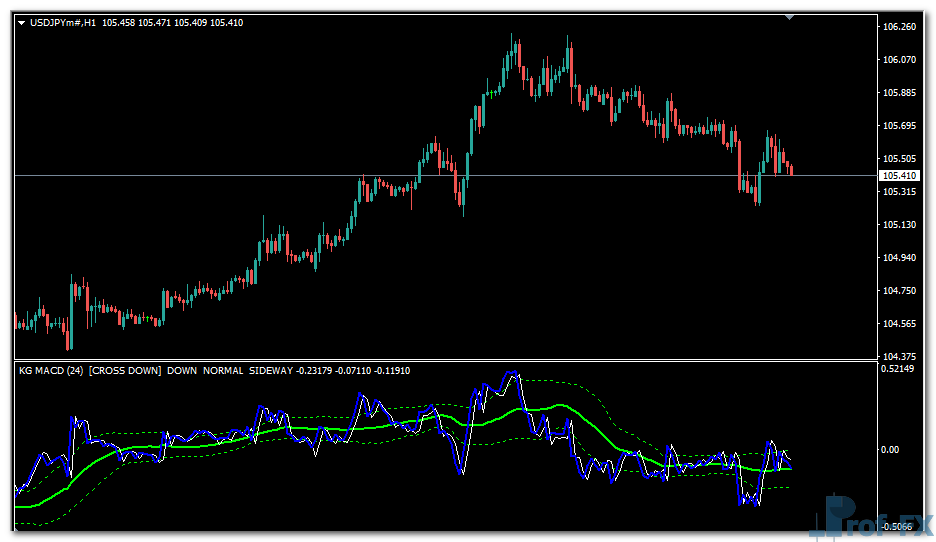Click the 0.00 level on indicator scale
This screenshot has width=936, height=542.
pyautogui.click(x=892, y=450)
